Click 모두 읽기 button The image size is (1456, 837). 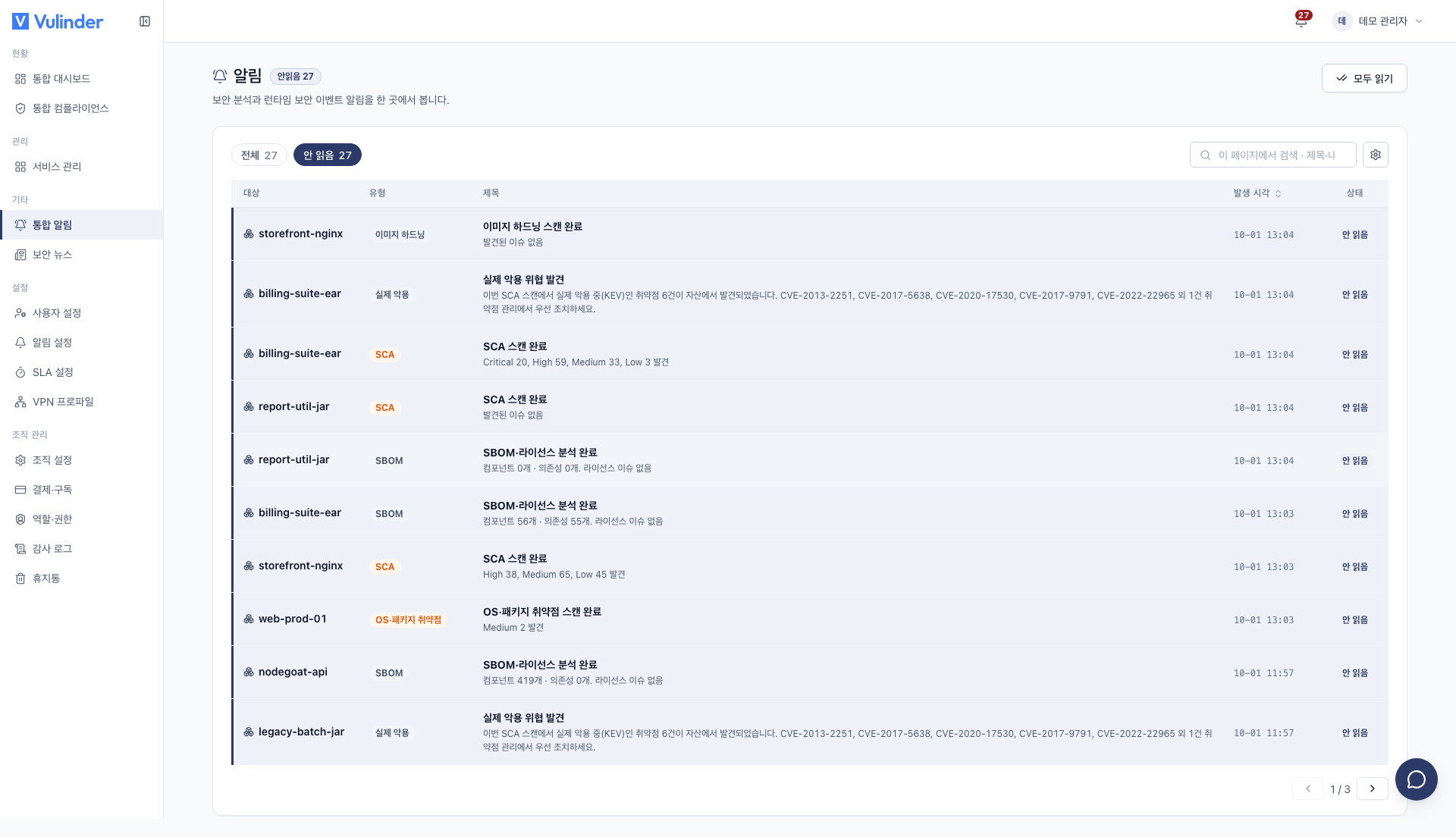(1363, 78)
